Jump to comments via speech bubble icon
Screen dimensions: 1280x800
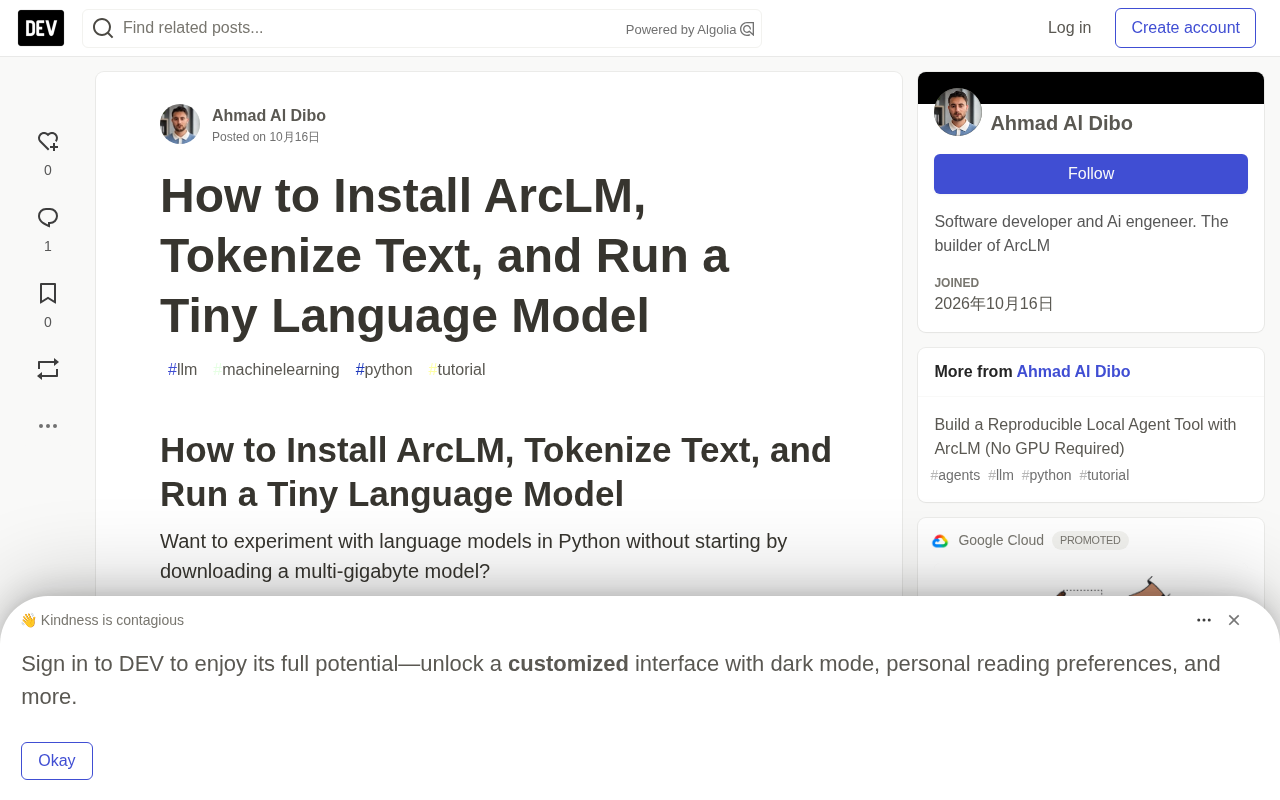(48, 218)
